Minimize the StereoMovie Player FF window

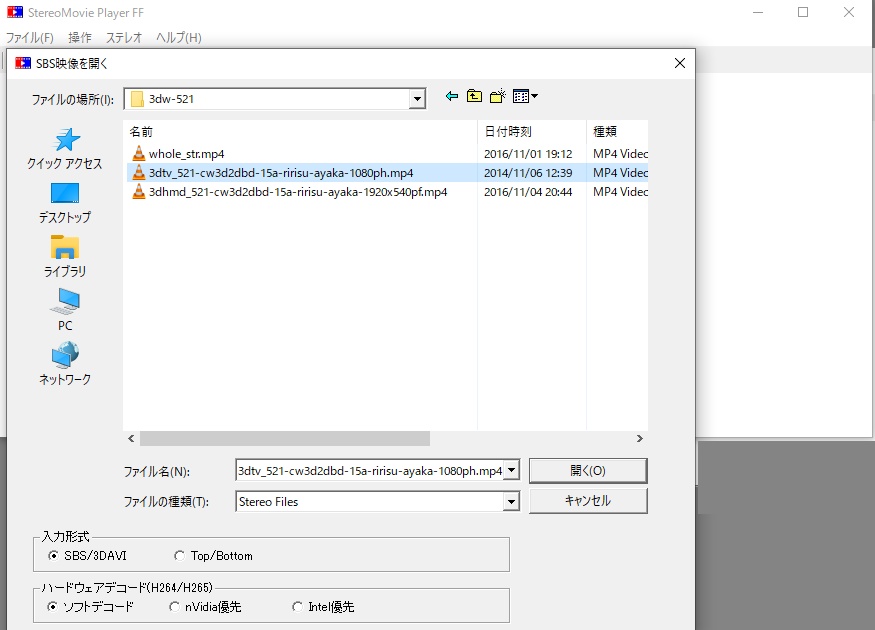[758, 12]
